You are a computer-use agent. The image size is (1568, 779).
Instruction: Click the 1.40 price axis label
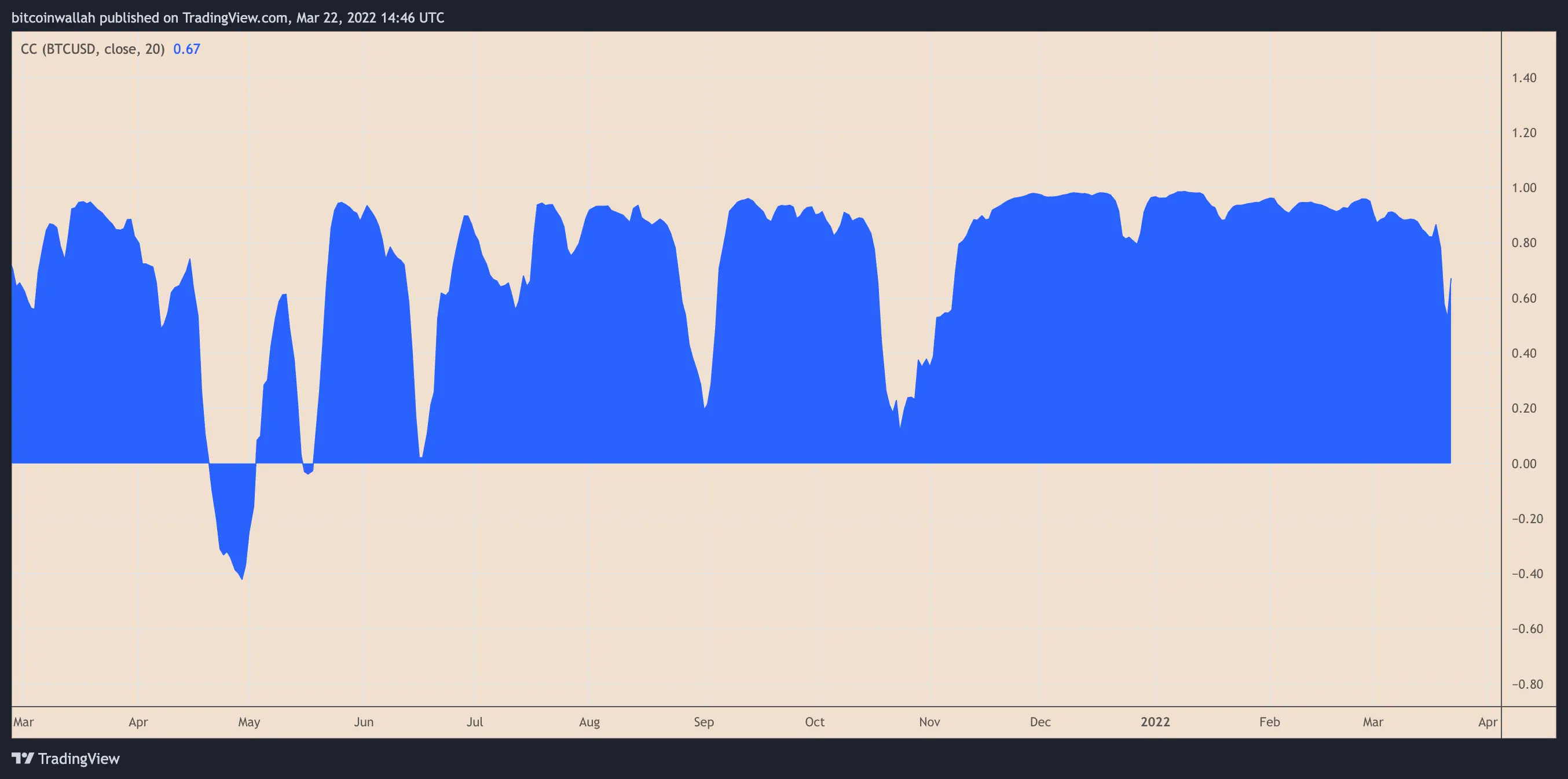coord(1523,78)
